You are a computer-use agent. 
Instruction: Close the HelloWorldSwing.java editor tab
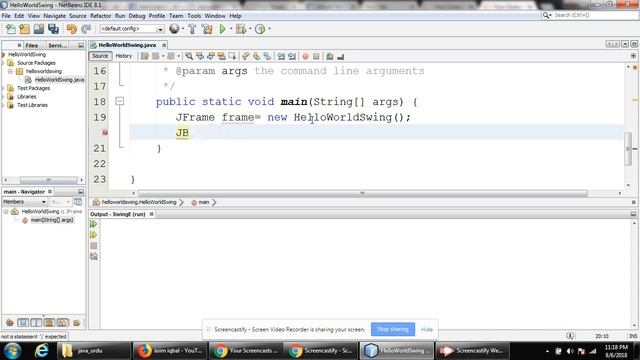pos(164,45)
